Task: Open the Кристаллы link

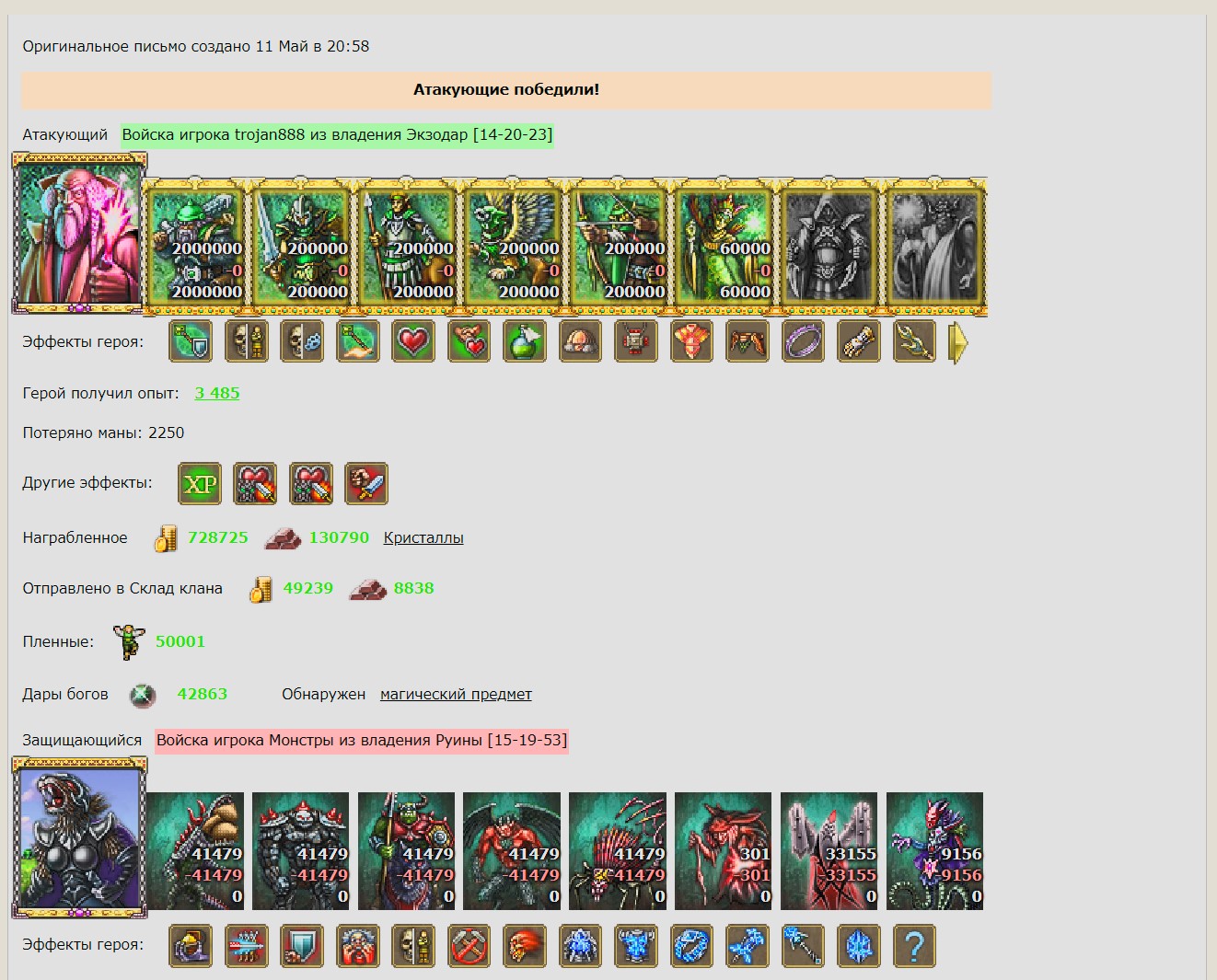Action: (x=423, y=537)
